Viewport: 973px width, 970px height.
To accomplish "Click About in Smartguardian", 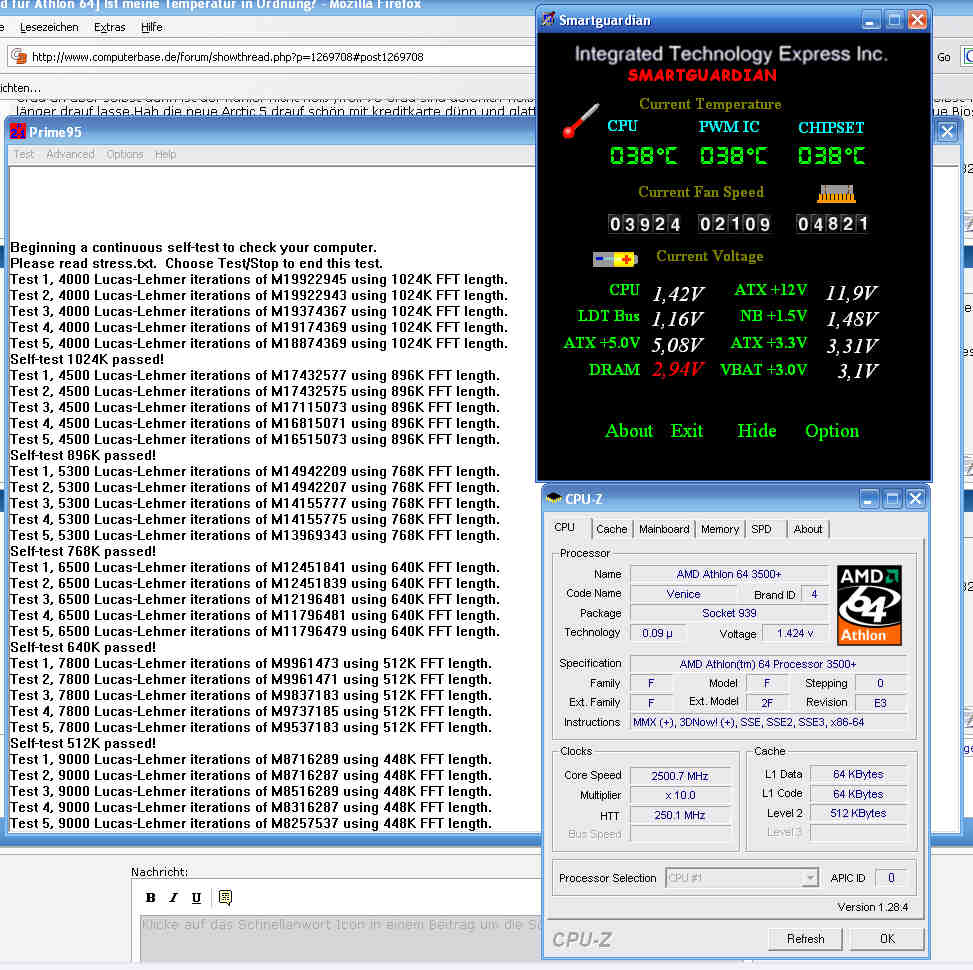I will click(629, 431).
